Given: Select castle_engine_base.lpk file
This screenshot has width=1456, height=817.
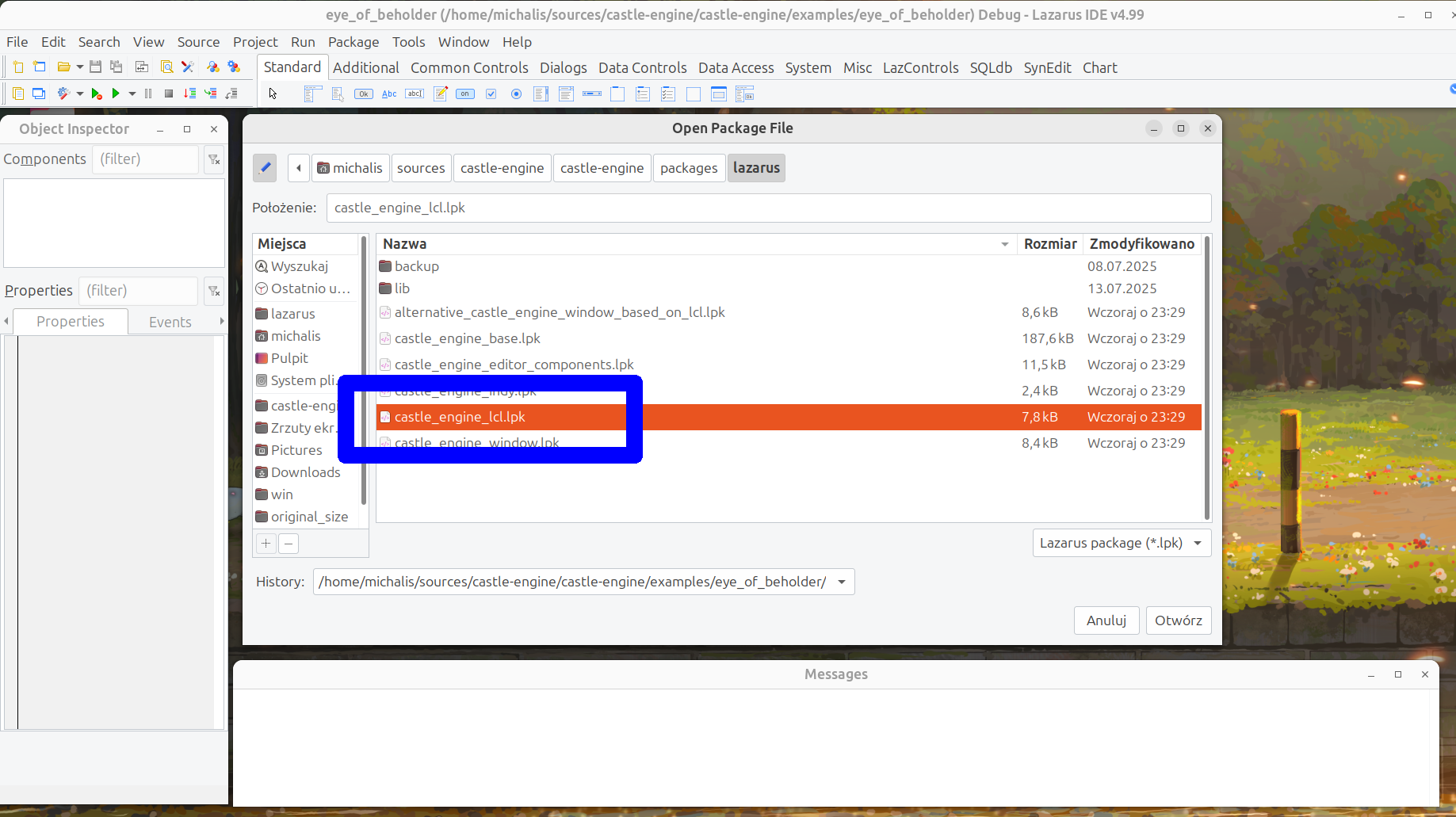Looking at the screenshot, I should click(x=789, y=338).
